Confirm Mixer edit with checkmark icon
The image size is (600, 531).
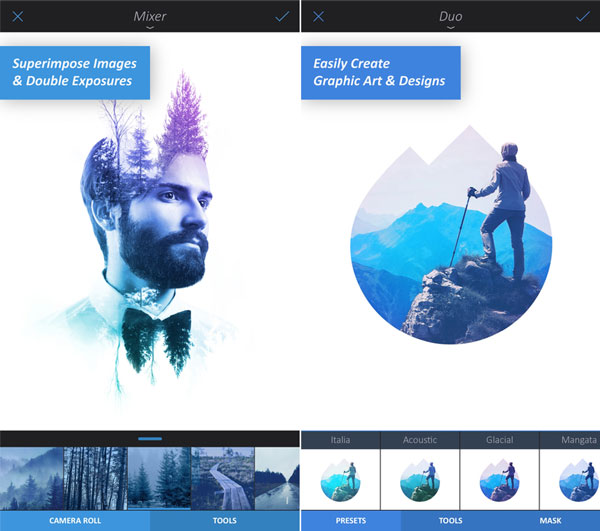(x=282, y=16)
